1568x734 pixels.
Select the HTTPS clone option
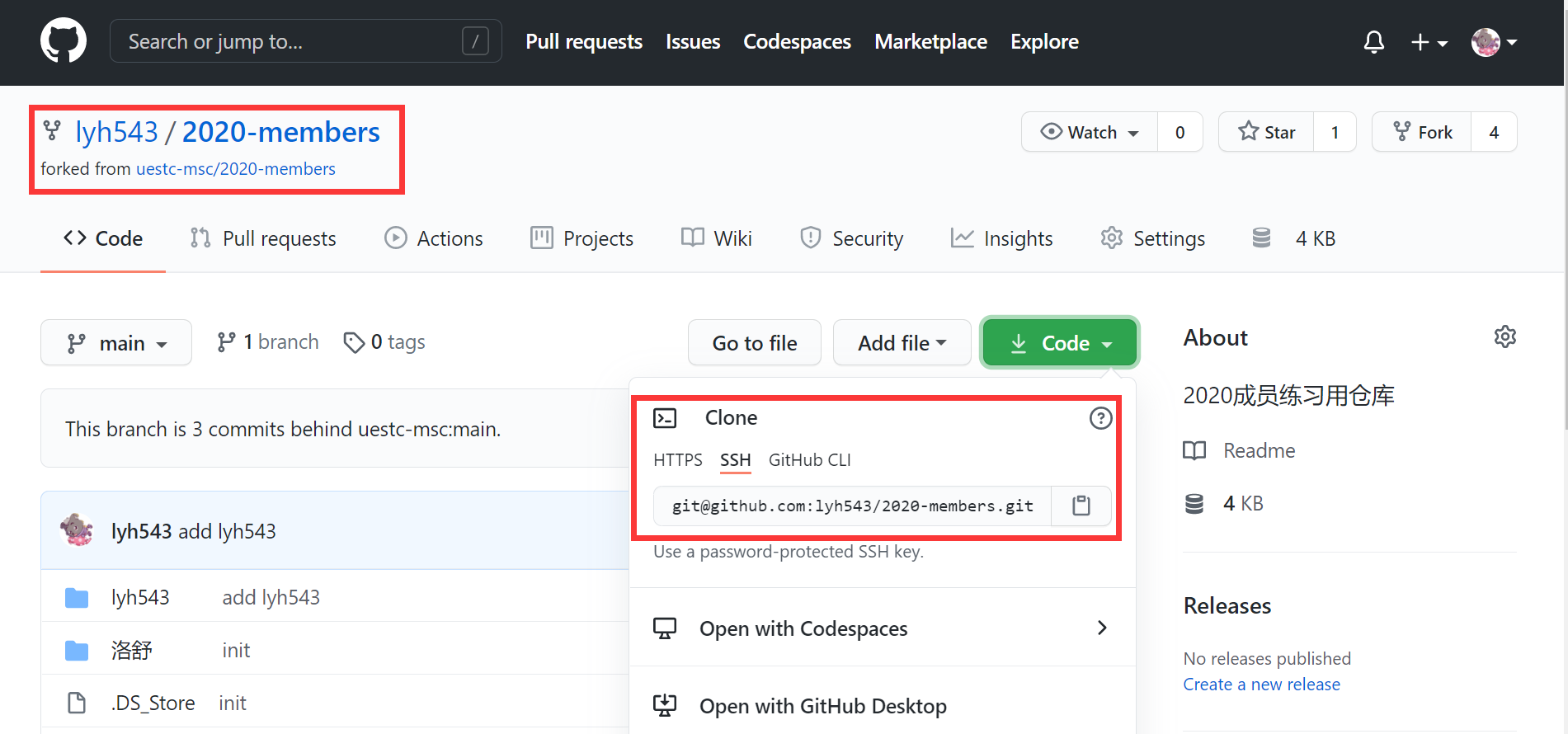click(678, 460)
